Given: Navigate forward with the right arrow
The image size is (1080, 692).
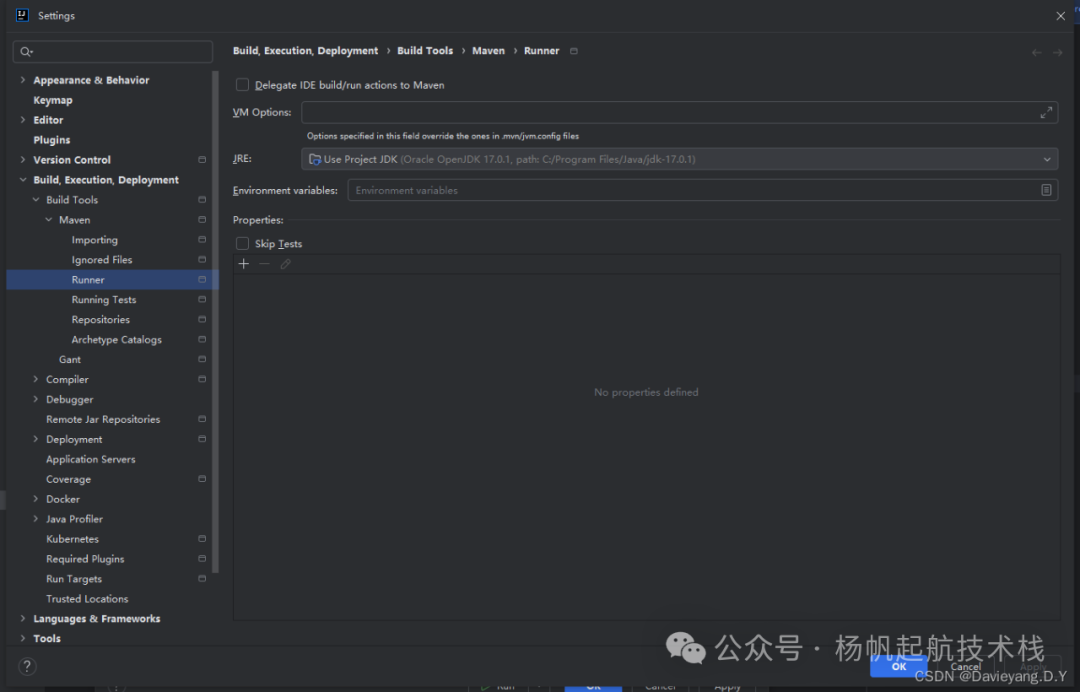Looking at the screenshot, I should point(1057,52).
